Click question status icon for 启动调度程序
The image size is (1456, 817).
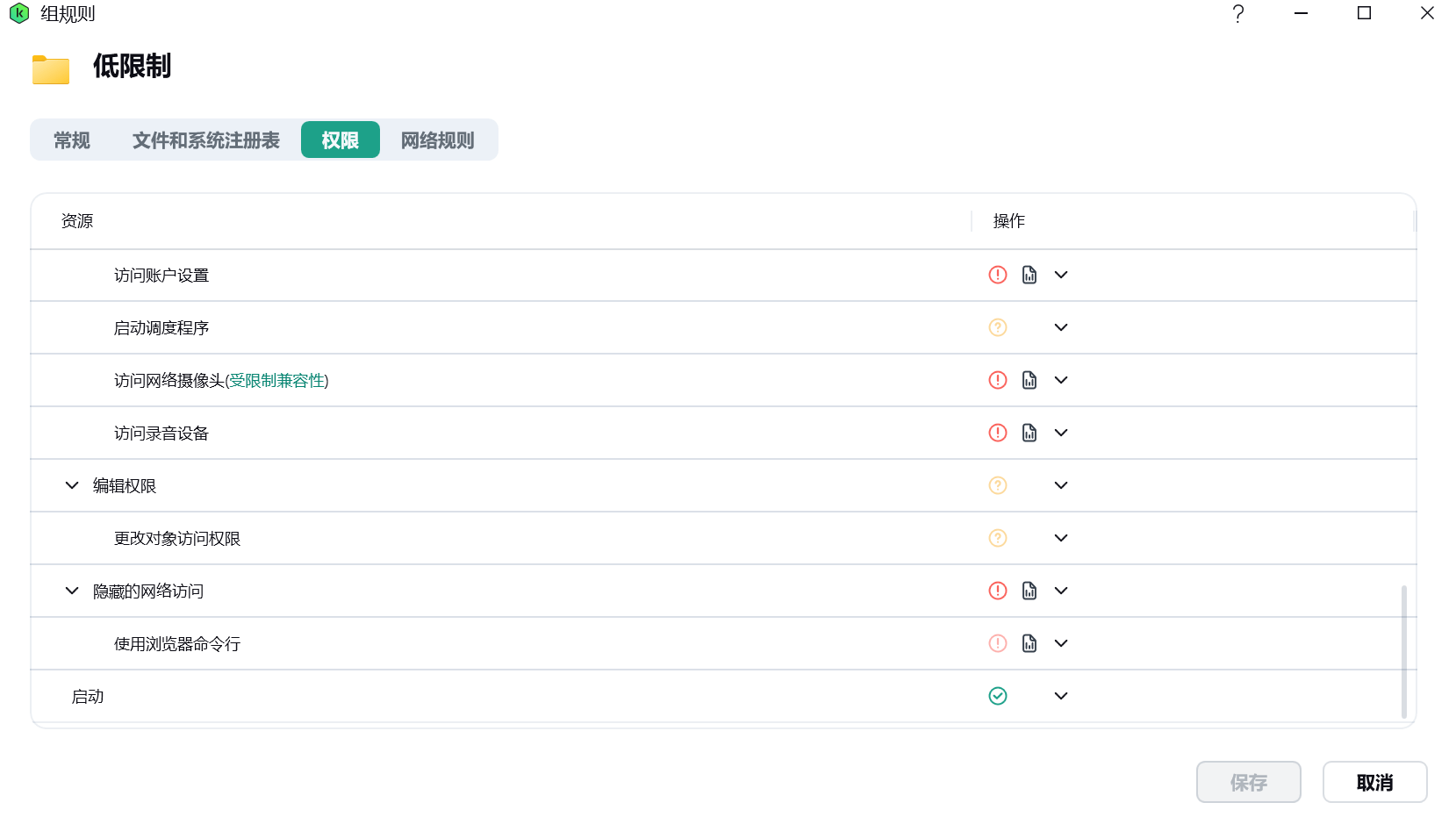click(998, 327)
